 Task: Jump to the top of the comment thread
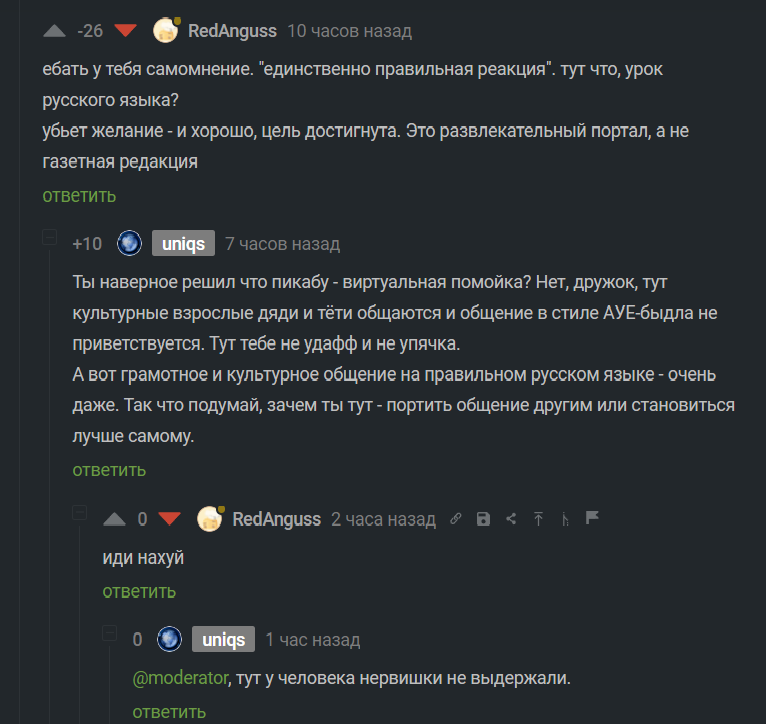coord(538,519)
